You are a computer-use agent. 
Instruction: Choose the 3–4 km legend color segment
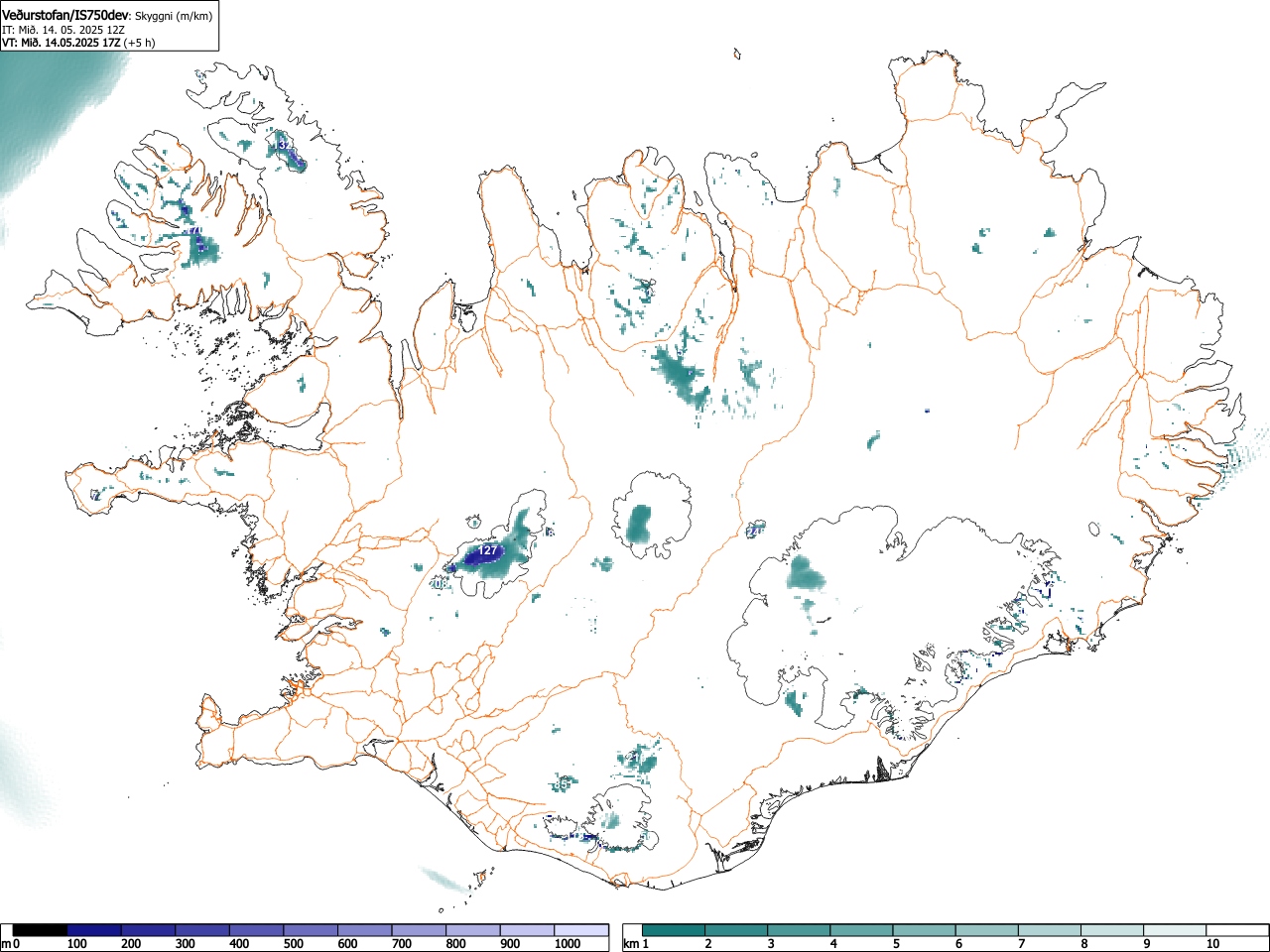pos(799,930)
